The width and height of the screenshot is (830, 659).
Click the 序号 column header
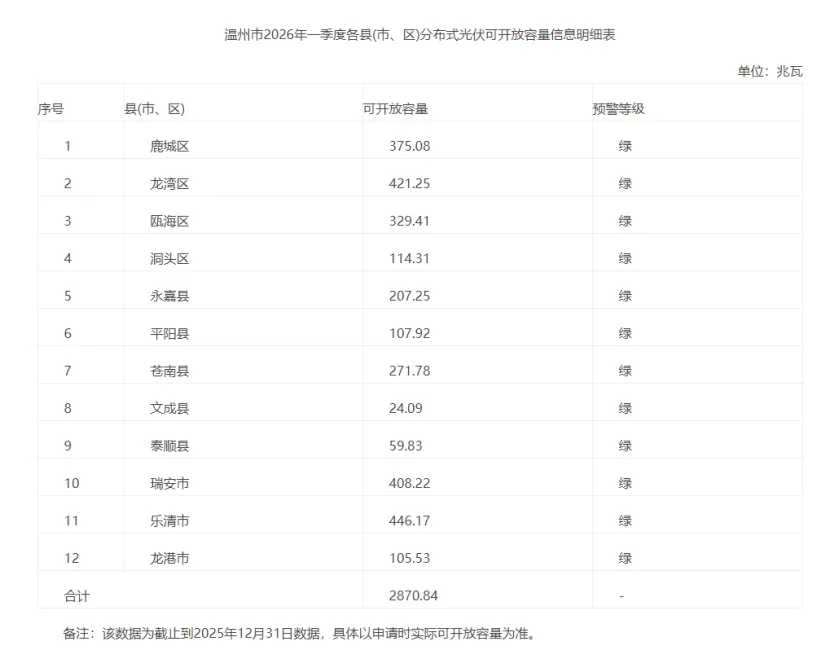tap(51, 109)
